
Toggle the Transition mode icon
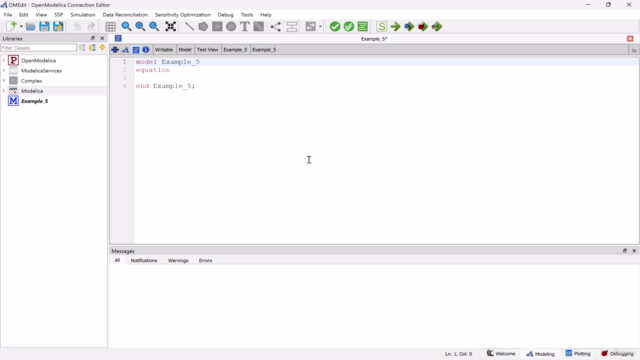pos(292,27)
